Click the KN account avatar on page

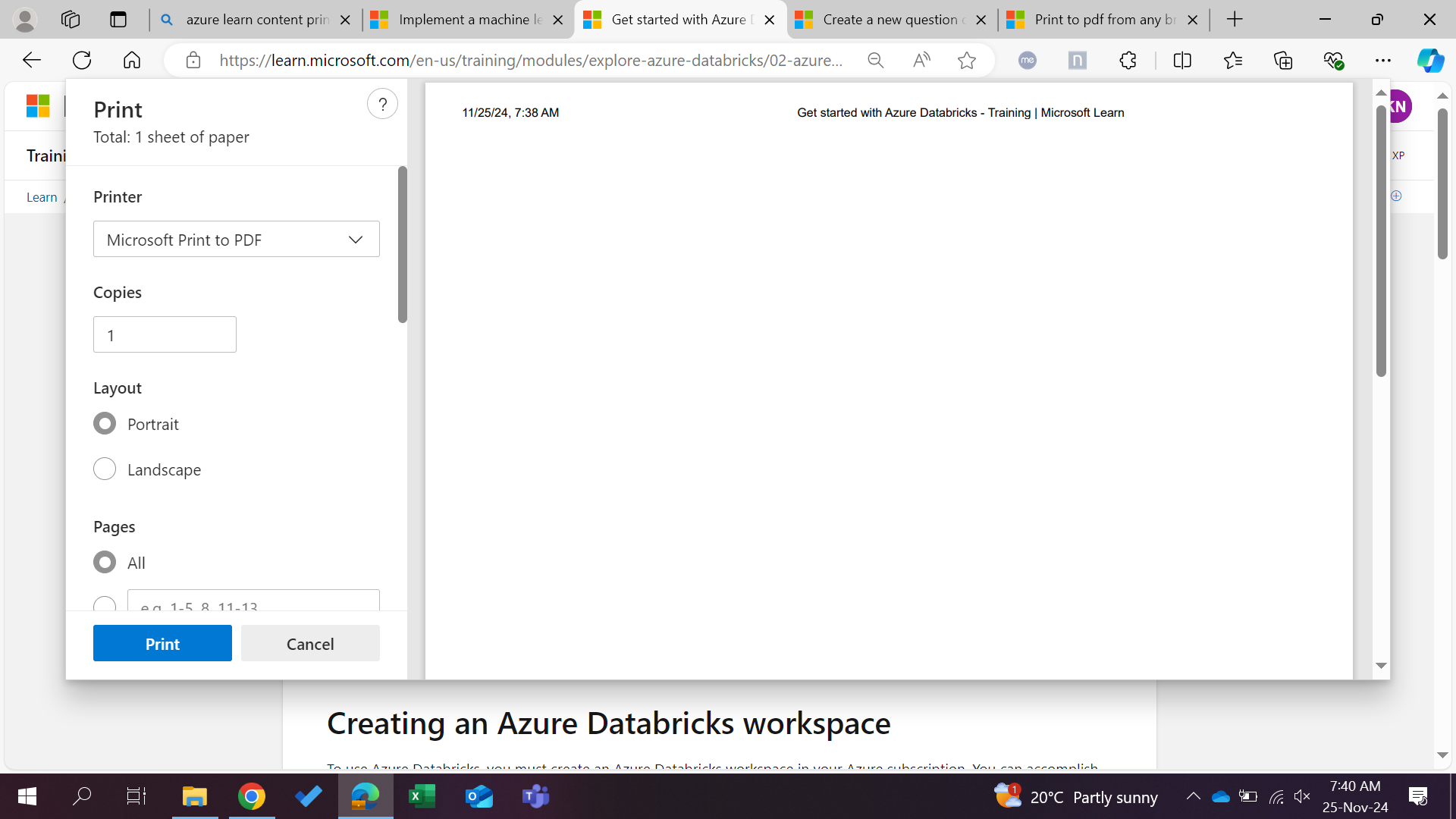coord(1401,106)
